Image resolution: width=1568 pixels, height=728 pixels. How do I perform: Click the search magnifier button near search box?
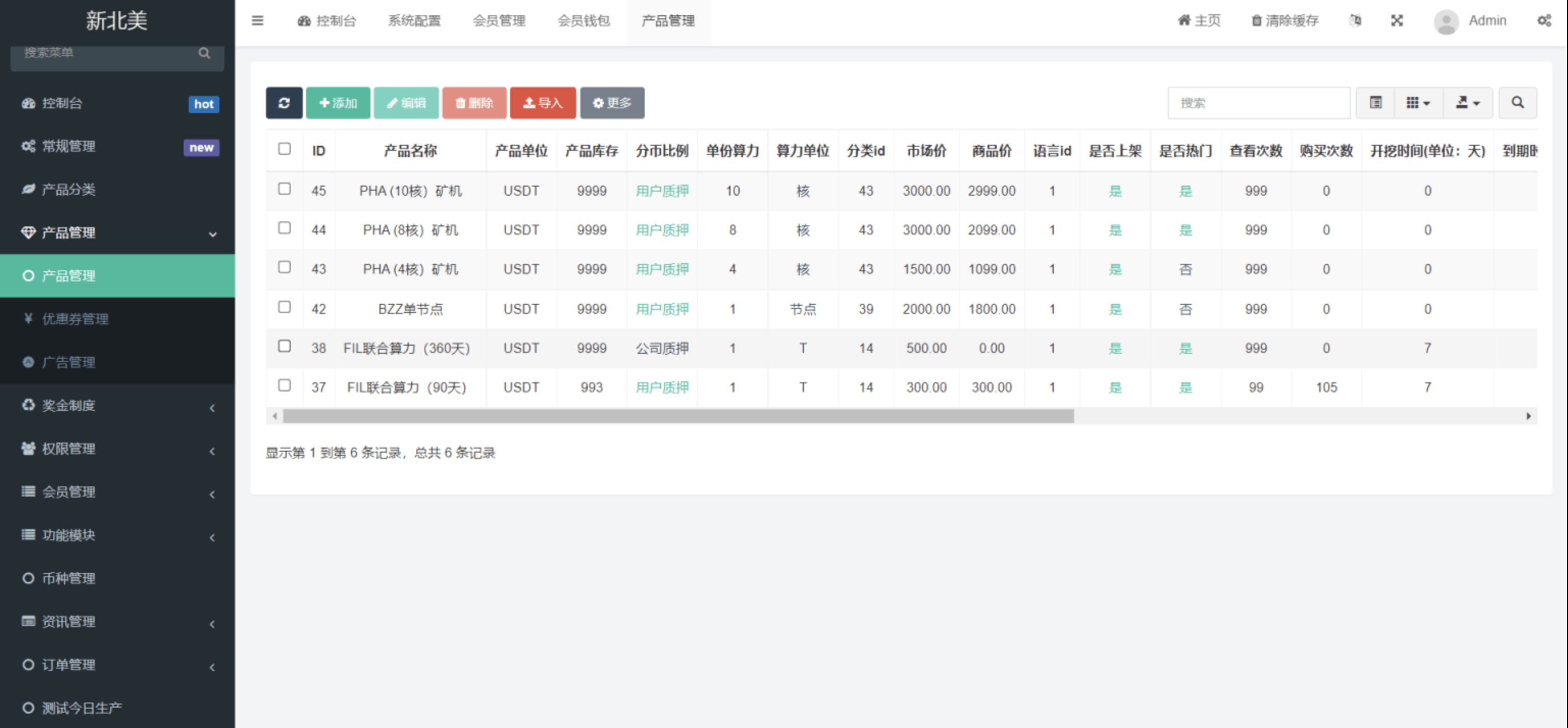[x=1518, y=103]
